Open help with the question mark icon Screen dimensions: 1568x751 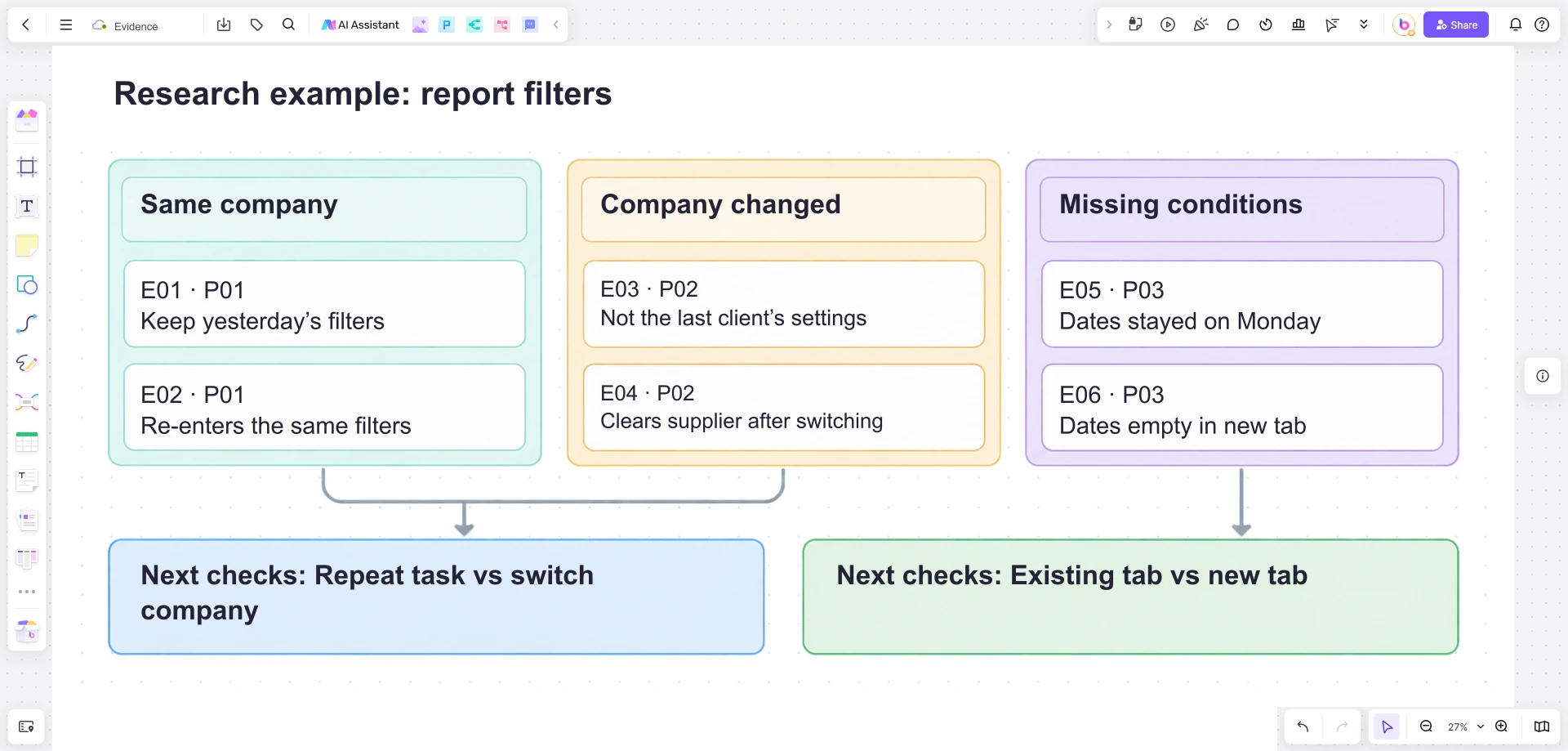point(1542,25)
